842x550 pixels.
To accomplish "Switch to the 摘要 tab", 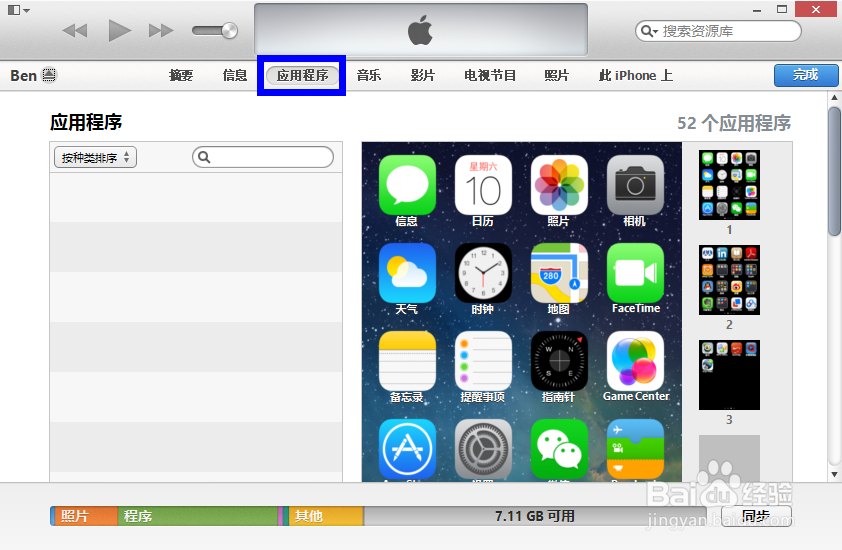I will click(181, 75).
